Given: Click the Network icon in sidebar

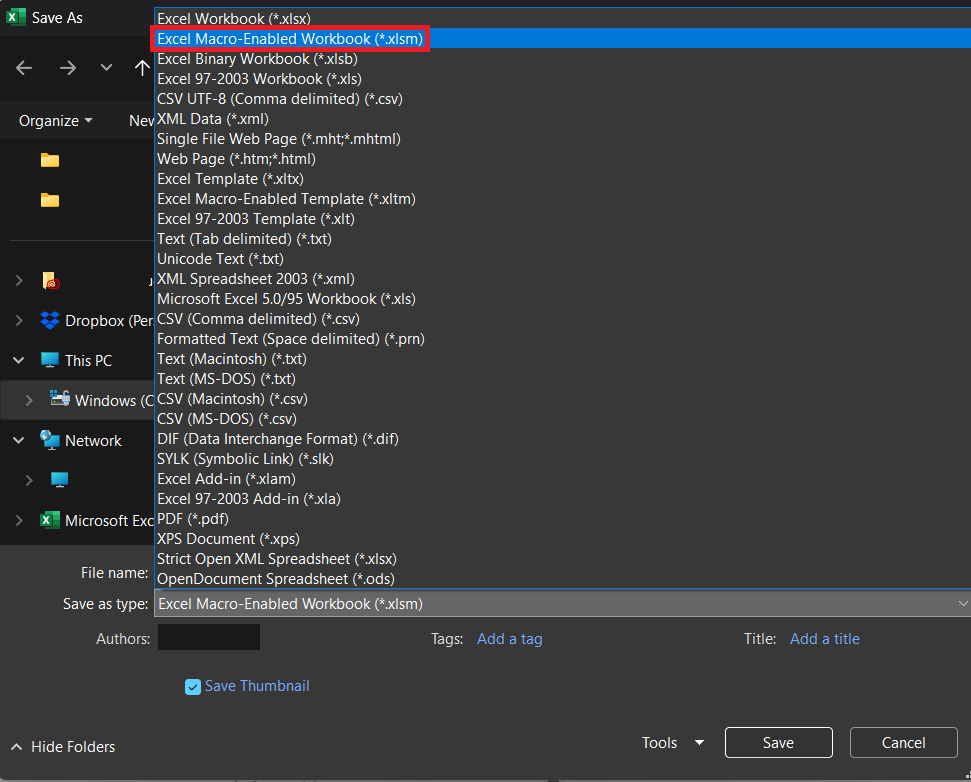Looking at the screenshot, I should (50, 440).
